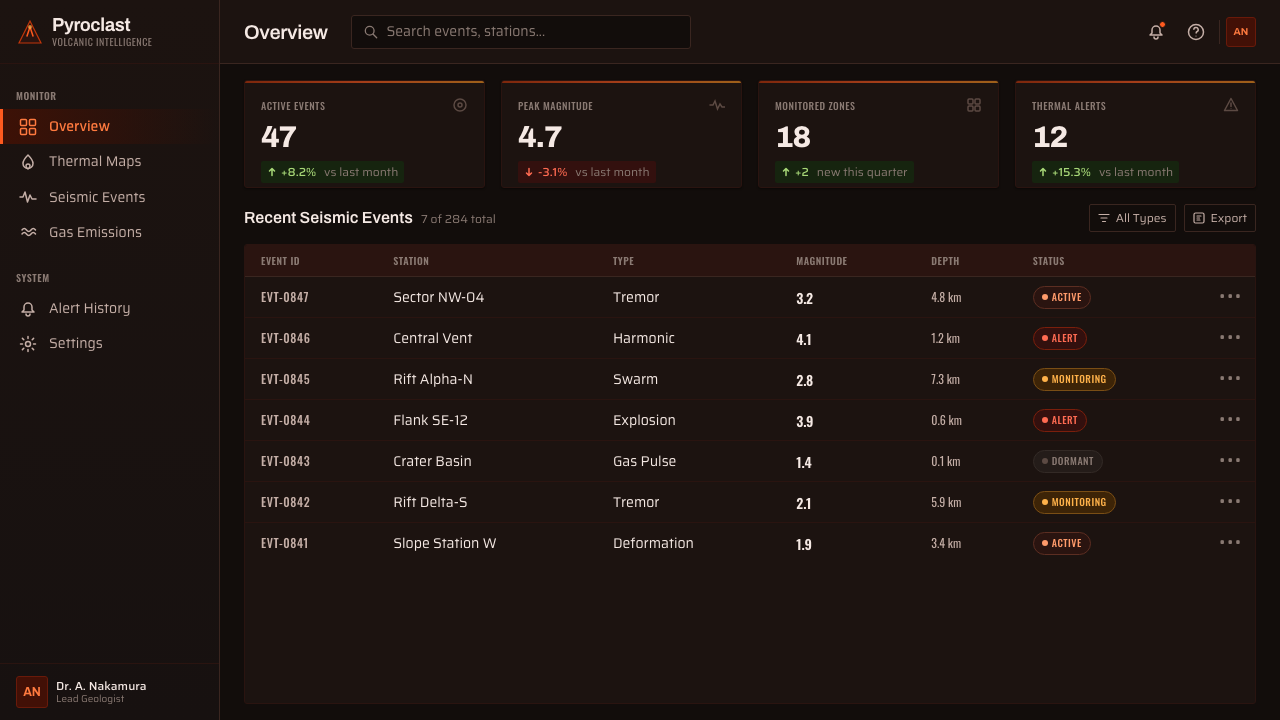Open more options for EVT-0847
This screenshot has width=1280, height=720.
[1230, 296]
